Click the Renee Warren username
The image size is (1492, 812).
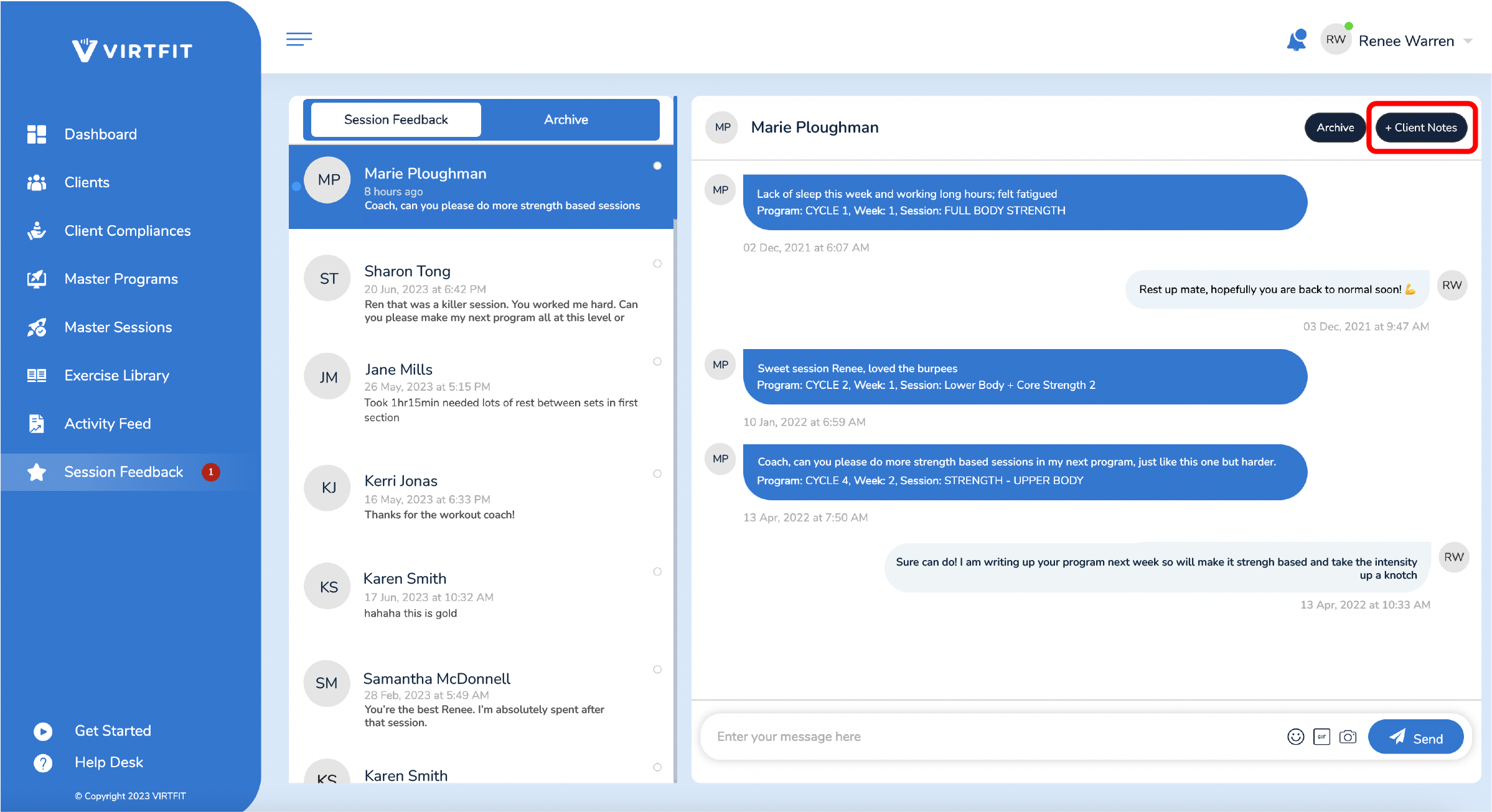pyautogui.click(x=1406, y=41)
